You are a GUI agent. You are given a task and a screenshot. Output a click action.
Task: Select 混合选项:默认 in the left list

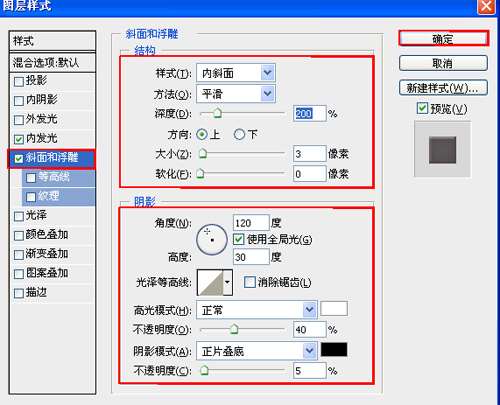pyautogui.click(x=52, y=62)
